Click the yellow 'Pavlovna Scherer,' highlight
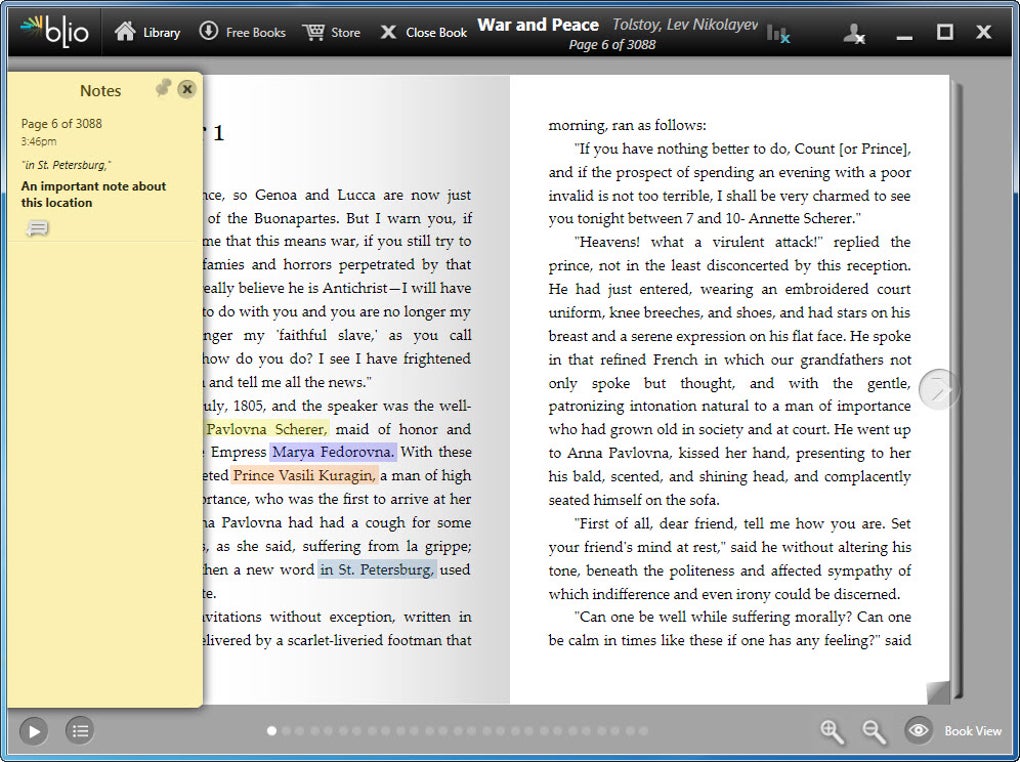1020x762 pixels. point(267,429)
